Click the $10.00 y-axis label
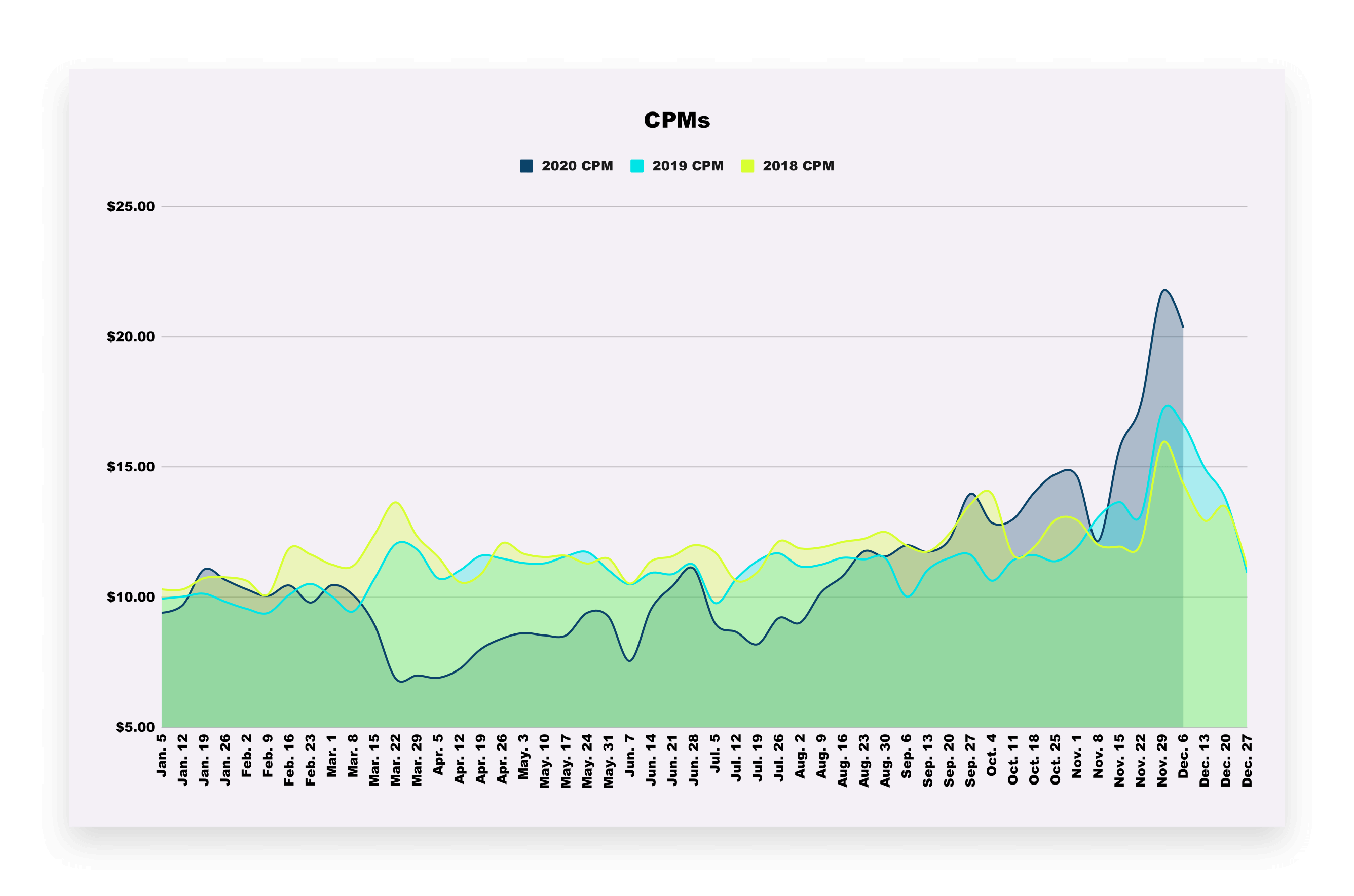The height and width of the screenshot is (896, 1354). pos(131,597)
